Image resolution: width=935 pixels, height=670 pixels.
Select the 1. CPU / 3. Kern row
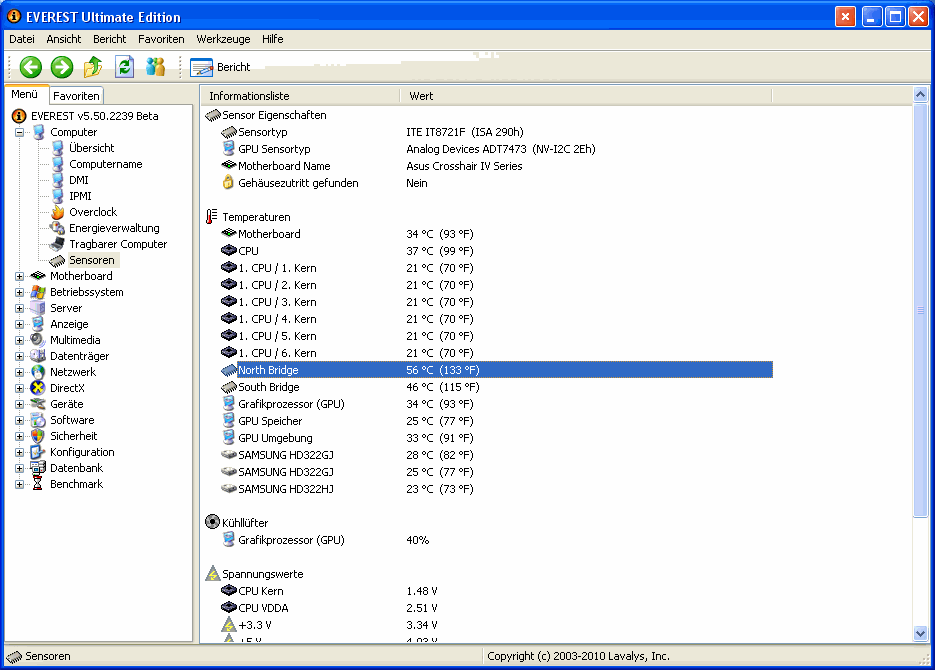coord(496,302)
